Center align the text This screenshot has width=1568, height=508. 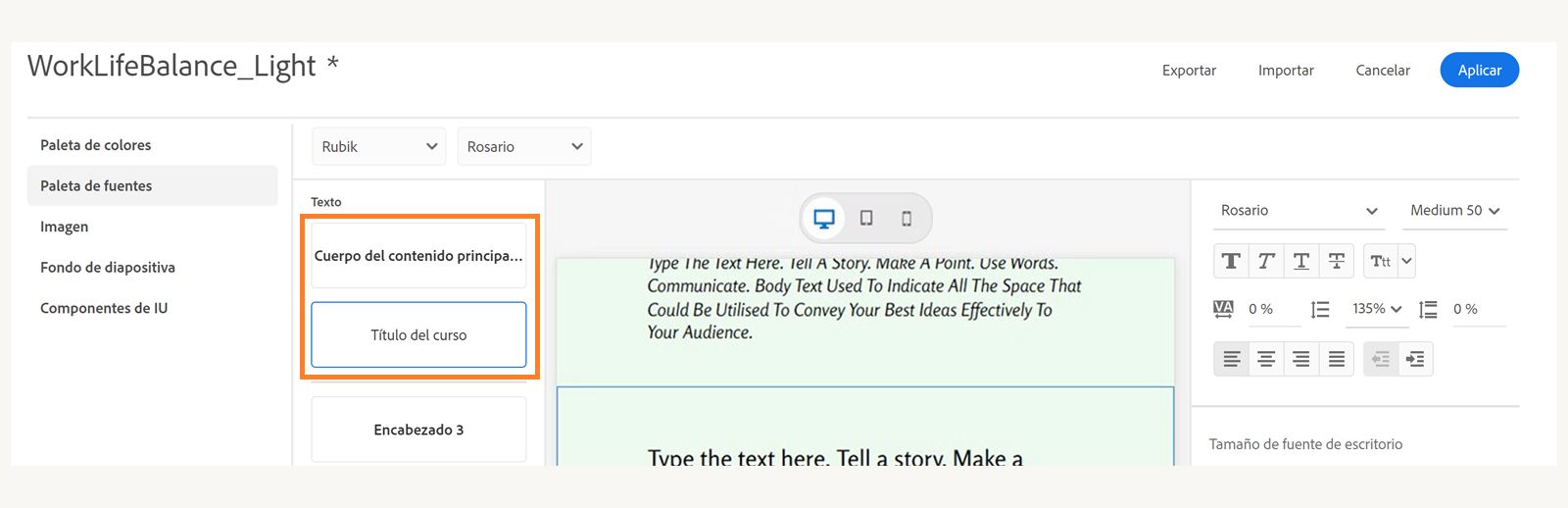click(x=1266, y=359)
